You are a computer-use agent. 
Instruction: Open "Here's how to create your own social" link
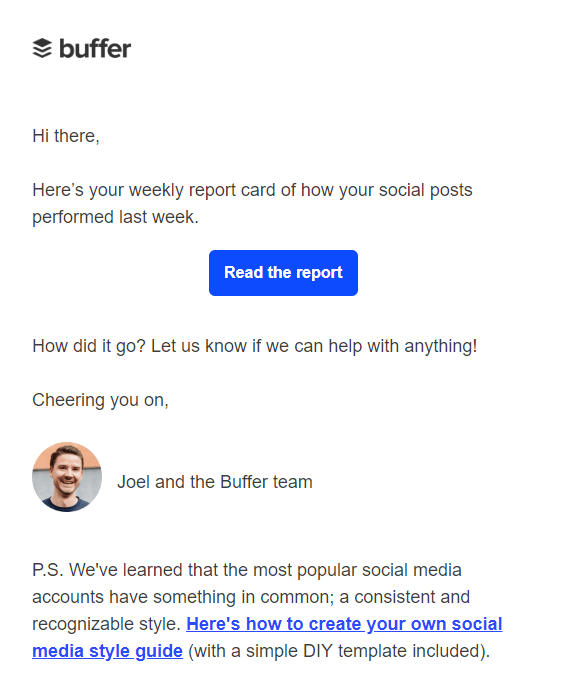(344, 624)
